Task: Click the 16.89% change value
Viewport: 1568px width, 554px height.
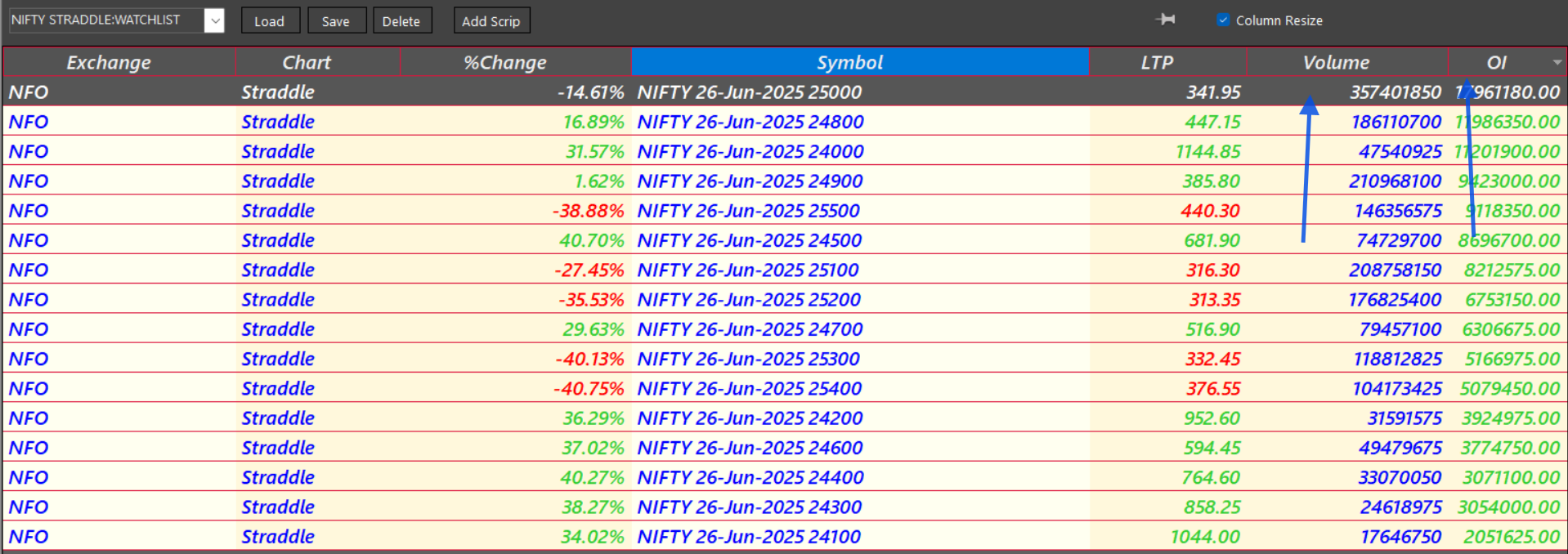Action: pos(594,122)
